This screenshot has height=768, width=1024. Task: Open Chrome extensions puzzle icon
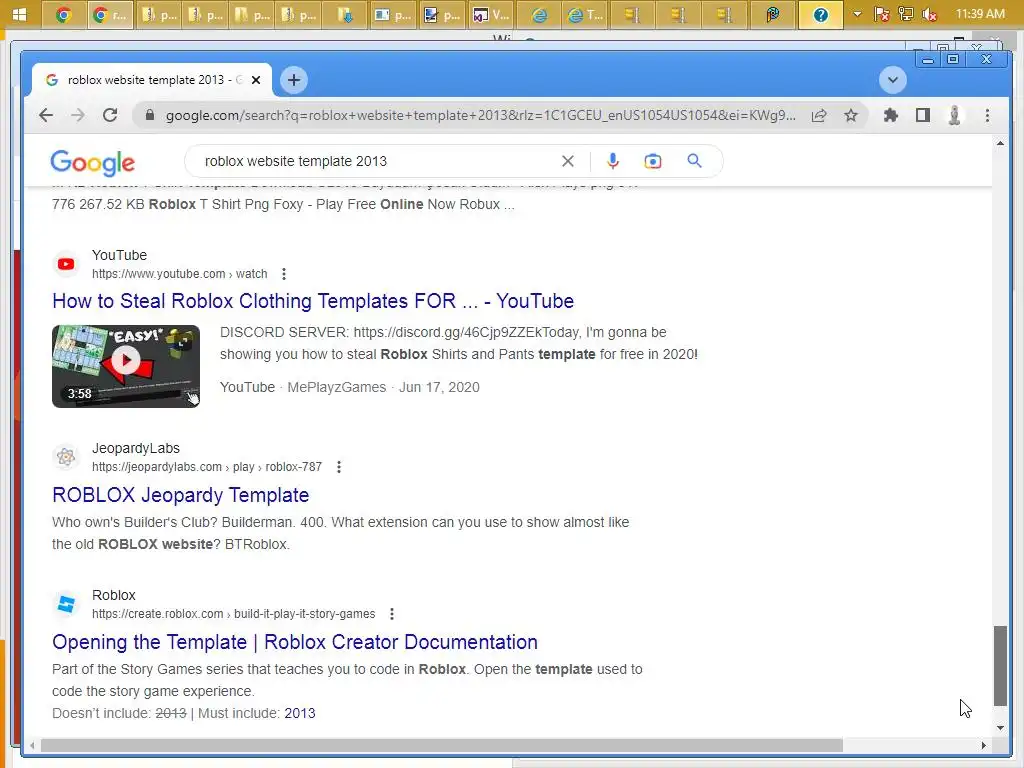890,116
